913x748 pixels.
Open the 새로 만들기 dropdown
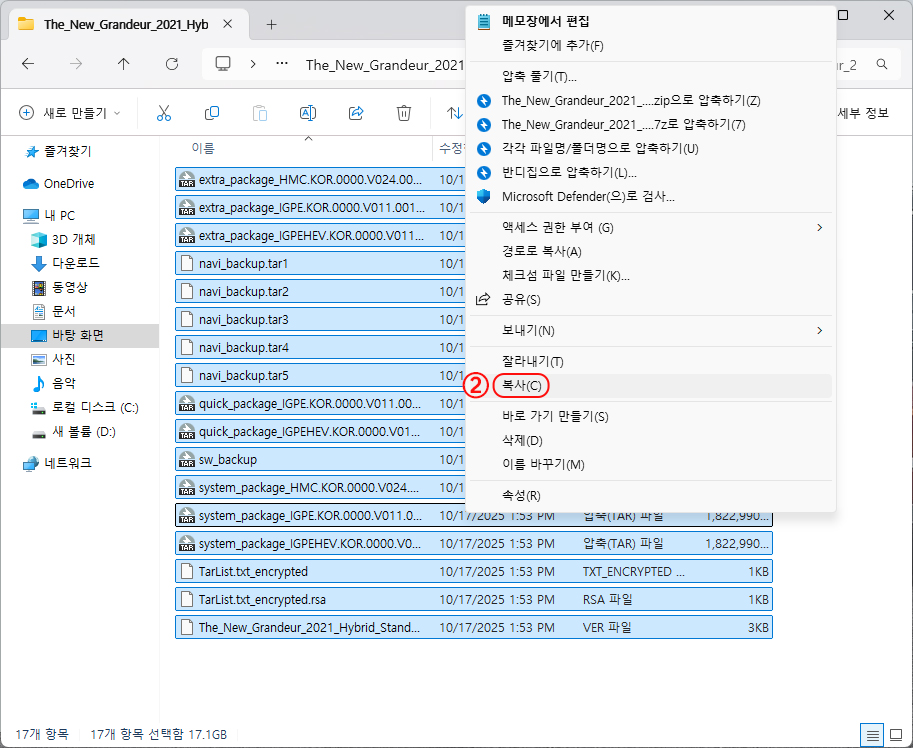(70, 113)
